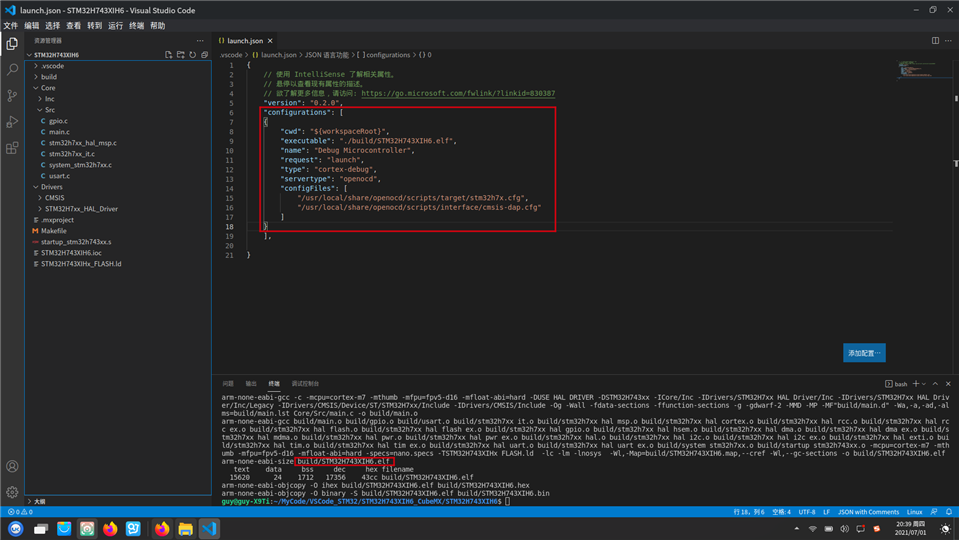This screenshot has height=540, width=959.
Task: Open the 文件 menu
Action: [x=10, y=26]
